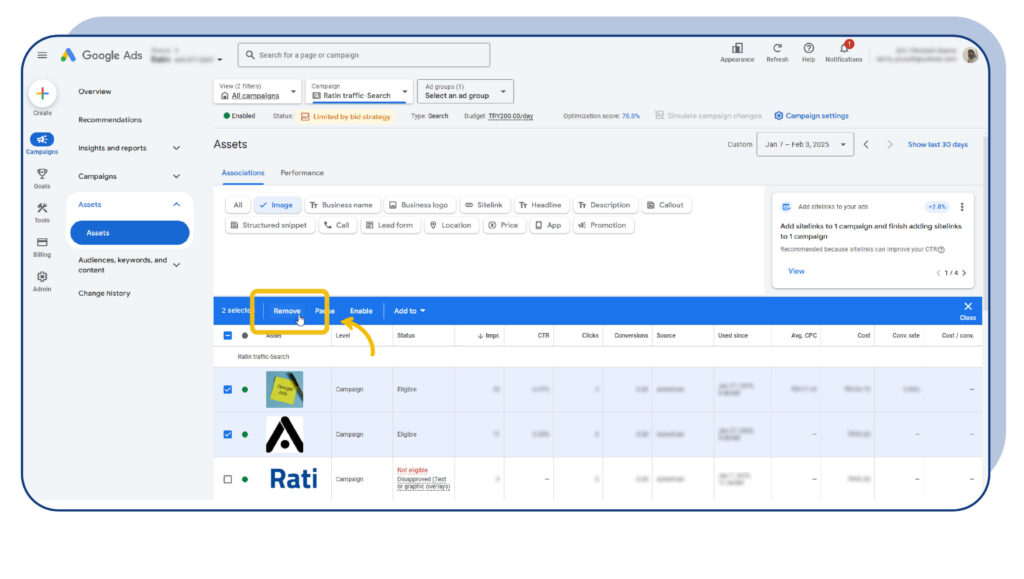Open Overview in the sidebar

(95, 91)
